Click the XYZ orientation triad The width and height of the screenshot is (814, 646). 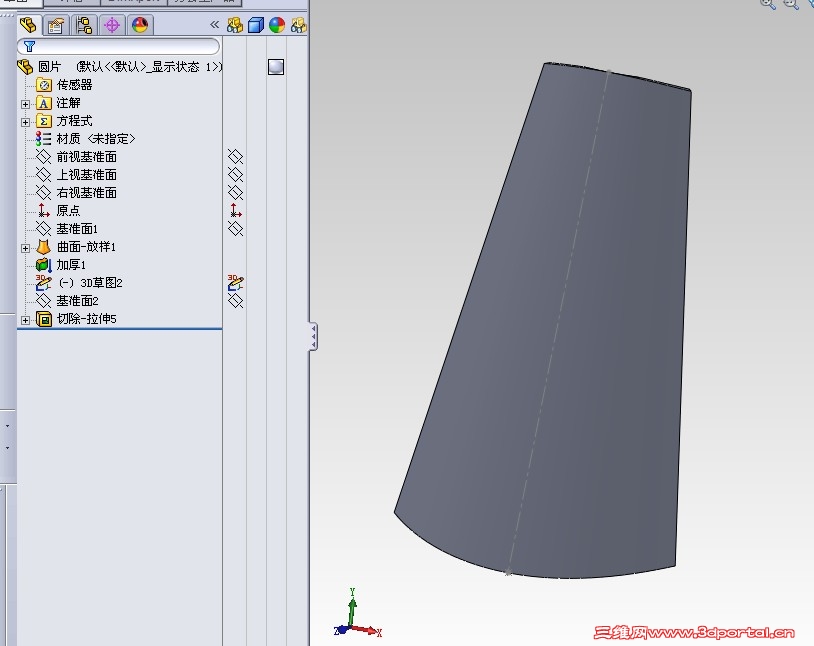click(357, 614)
